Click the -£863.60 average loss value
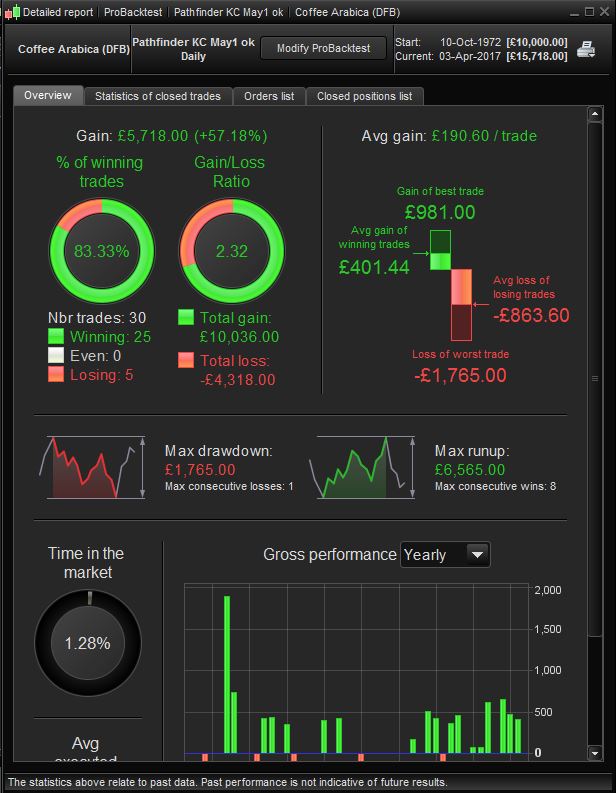Screen dimensions: 616x793 (531, 316)
